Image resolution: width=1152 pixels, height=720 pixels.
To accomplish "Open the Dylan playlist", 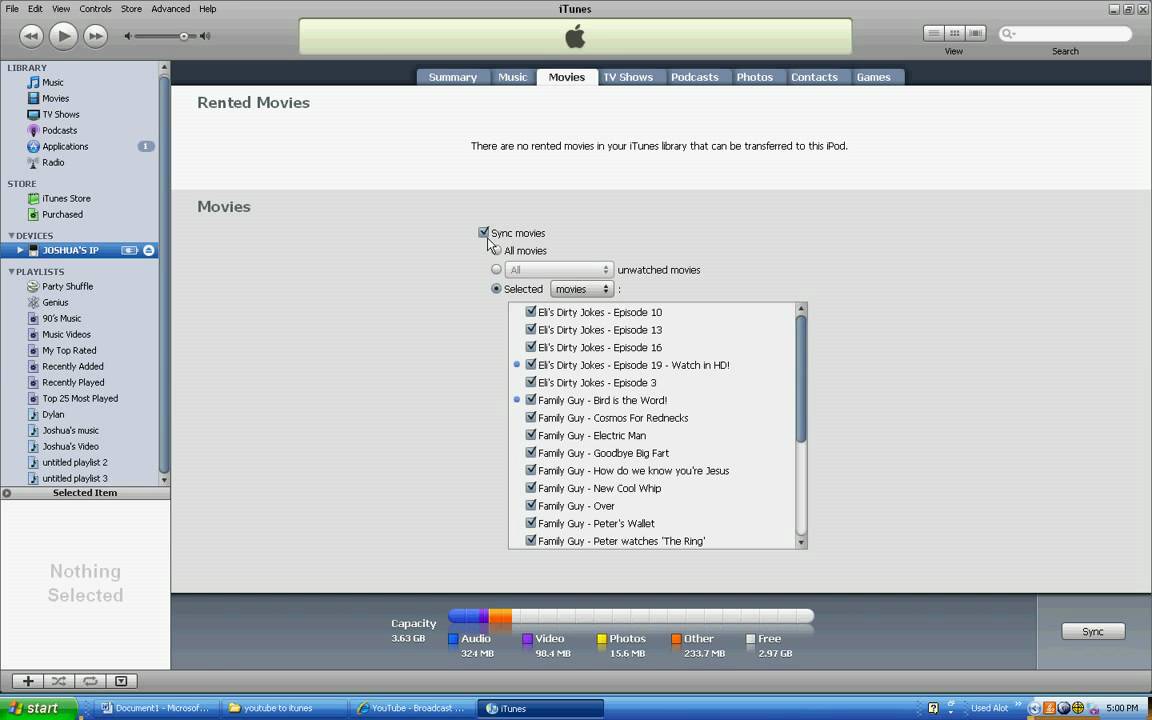I will (53, 414).
